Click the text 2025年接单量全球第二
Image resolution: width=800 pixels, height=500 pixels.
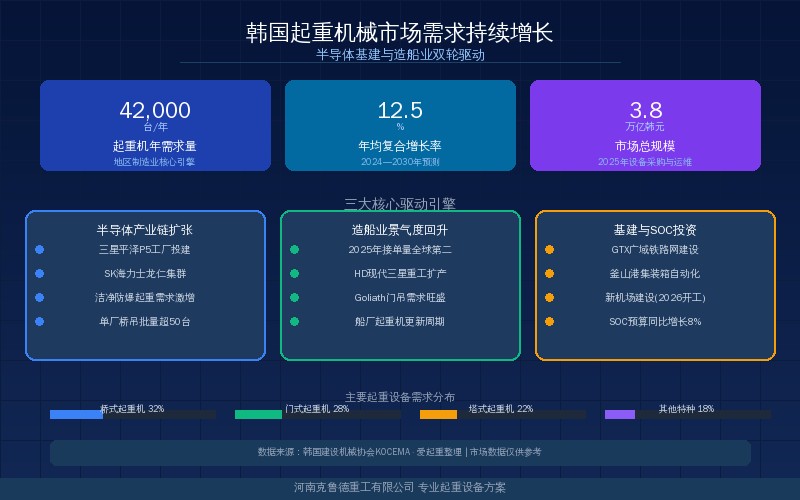[x=400, y=249]
